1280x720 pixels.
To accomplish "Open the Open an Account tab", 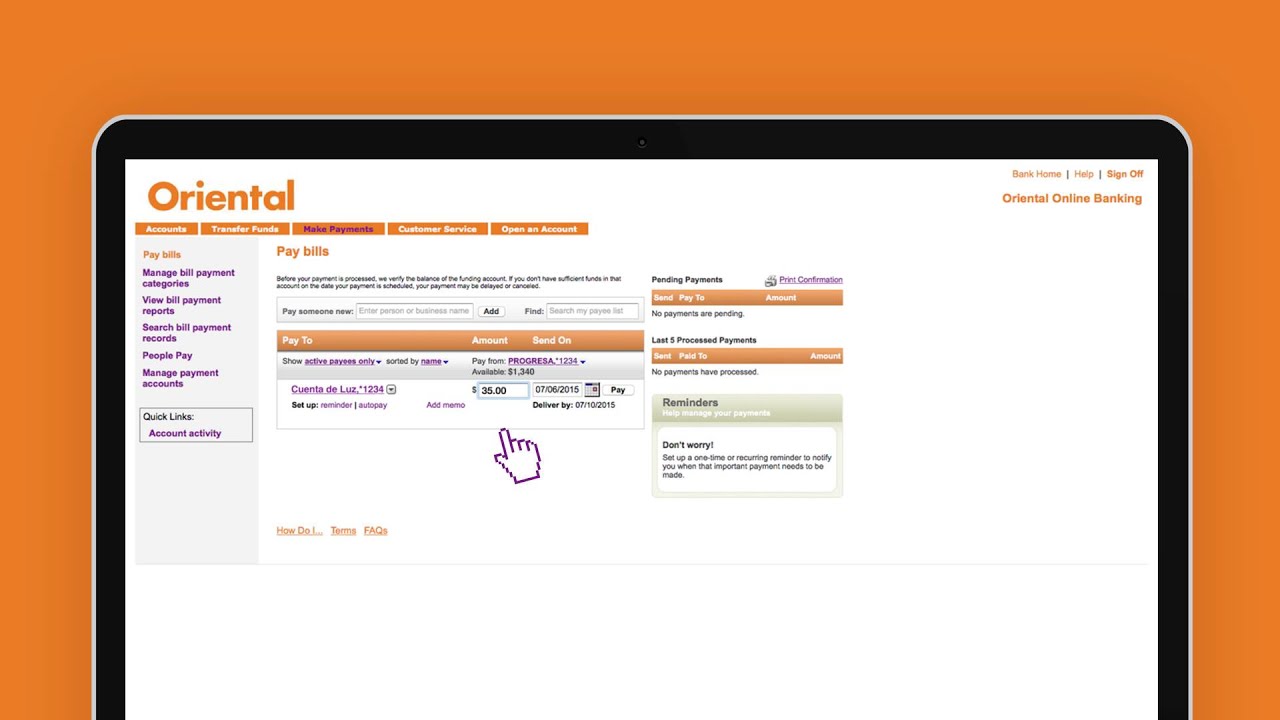I will pos(539,229).
